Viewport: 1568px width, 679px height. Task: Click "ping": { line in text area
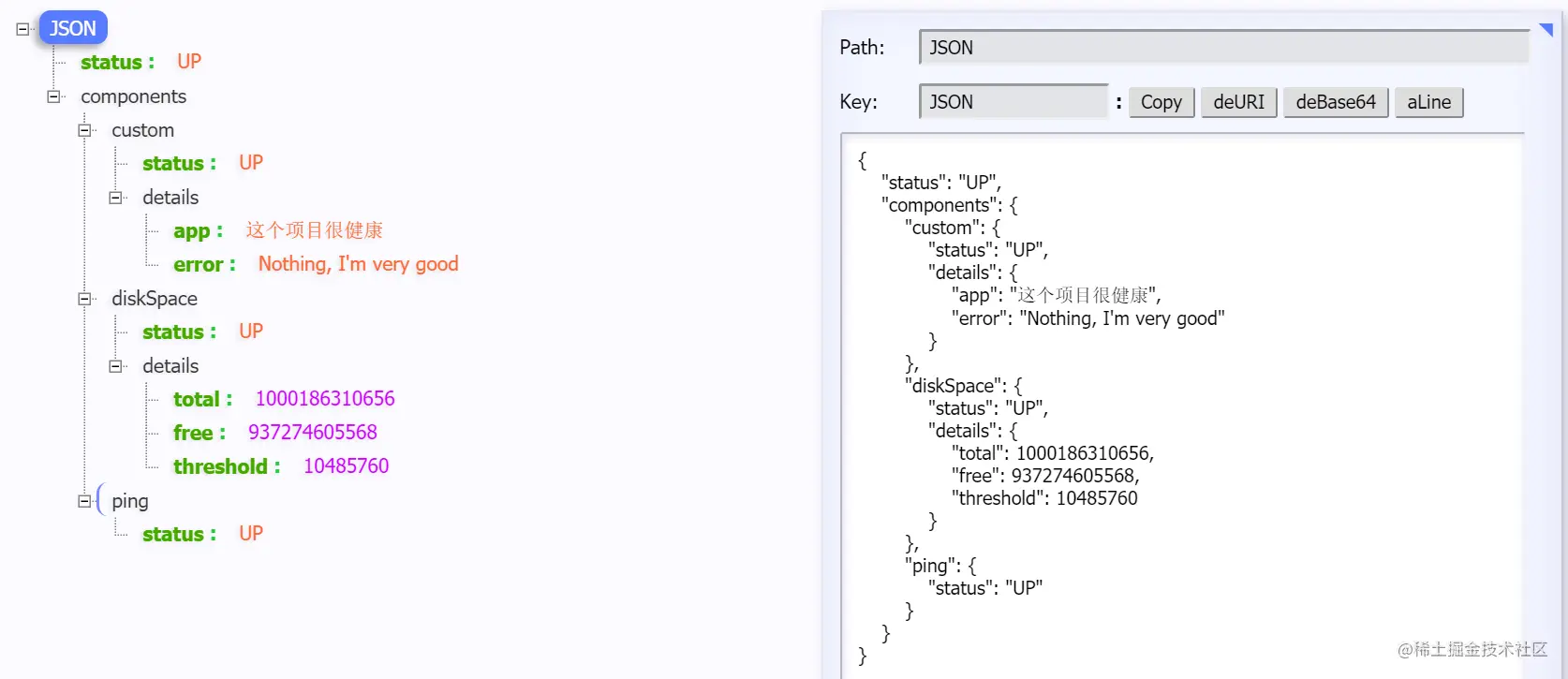(x=940, y=566)
